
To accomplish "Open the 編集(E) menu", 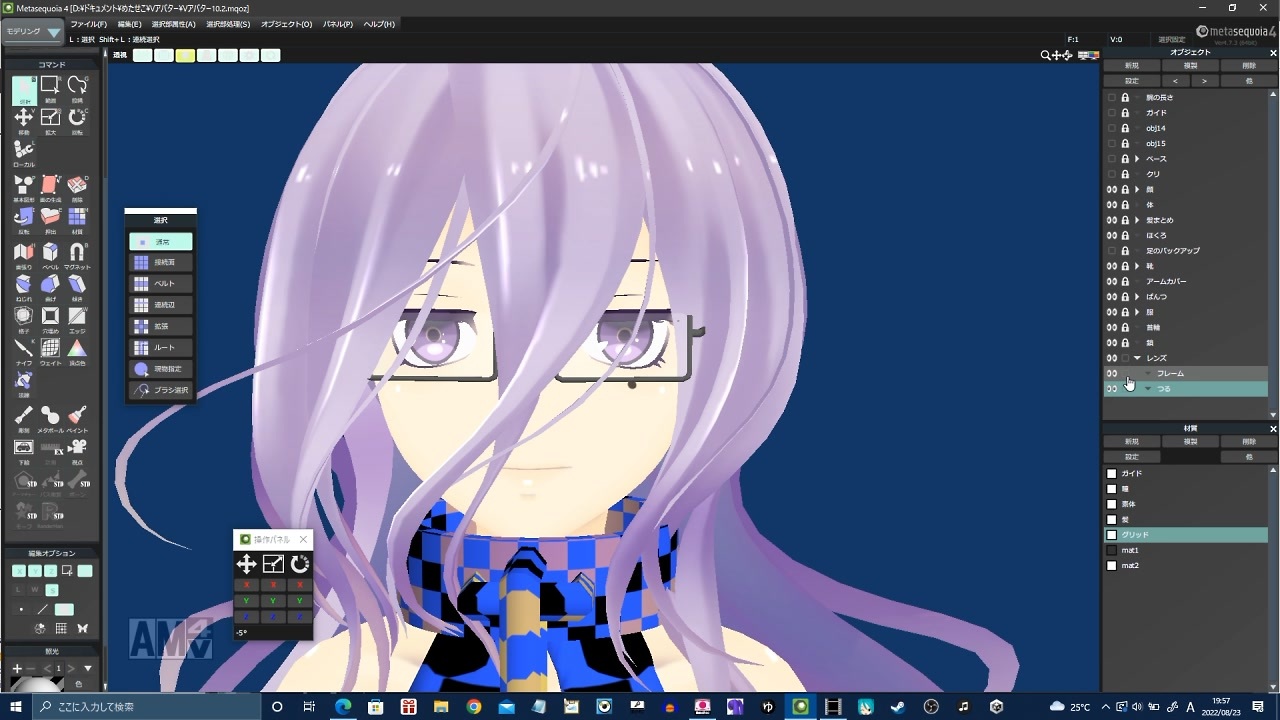I will click(129, 24).
